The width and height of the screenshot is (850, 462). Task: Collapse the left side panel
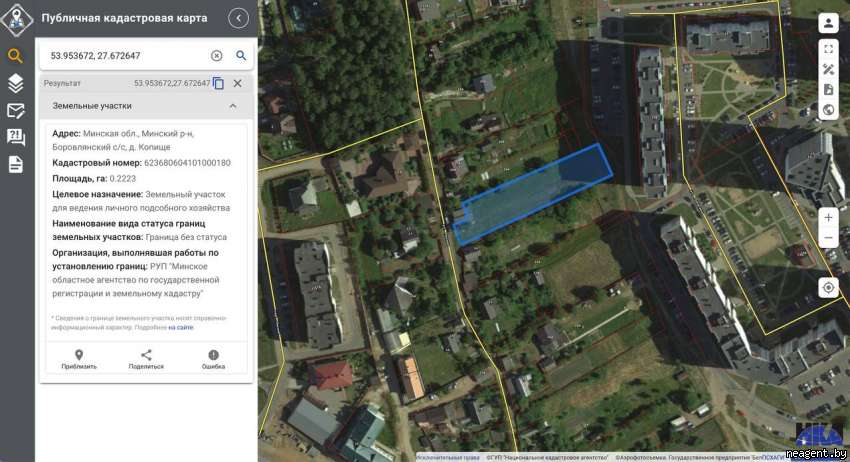click(238, 18)
